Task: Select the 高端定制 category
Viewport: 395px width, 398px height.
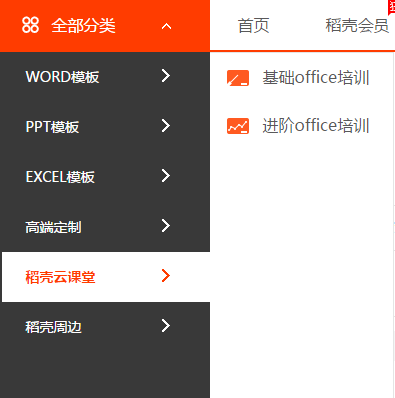Action: click(105, 227)
